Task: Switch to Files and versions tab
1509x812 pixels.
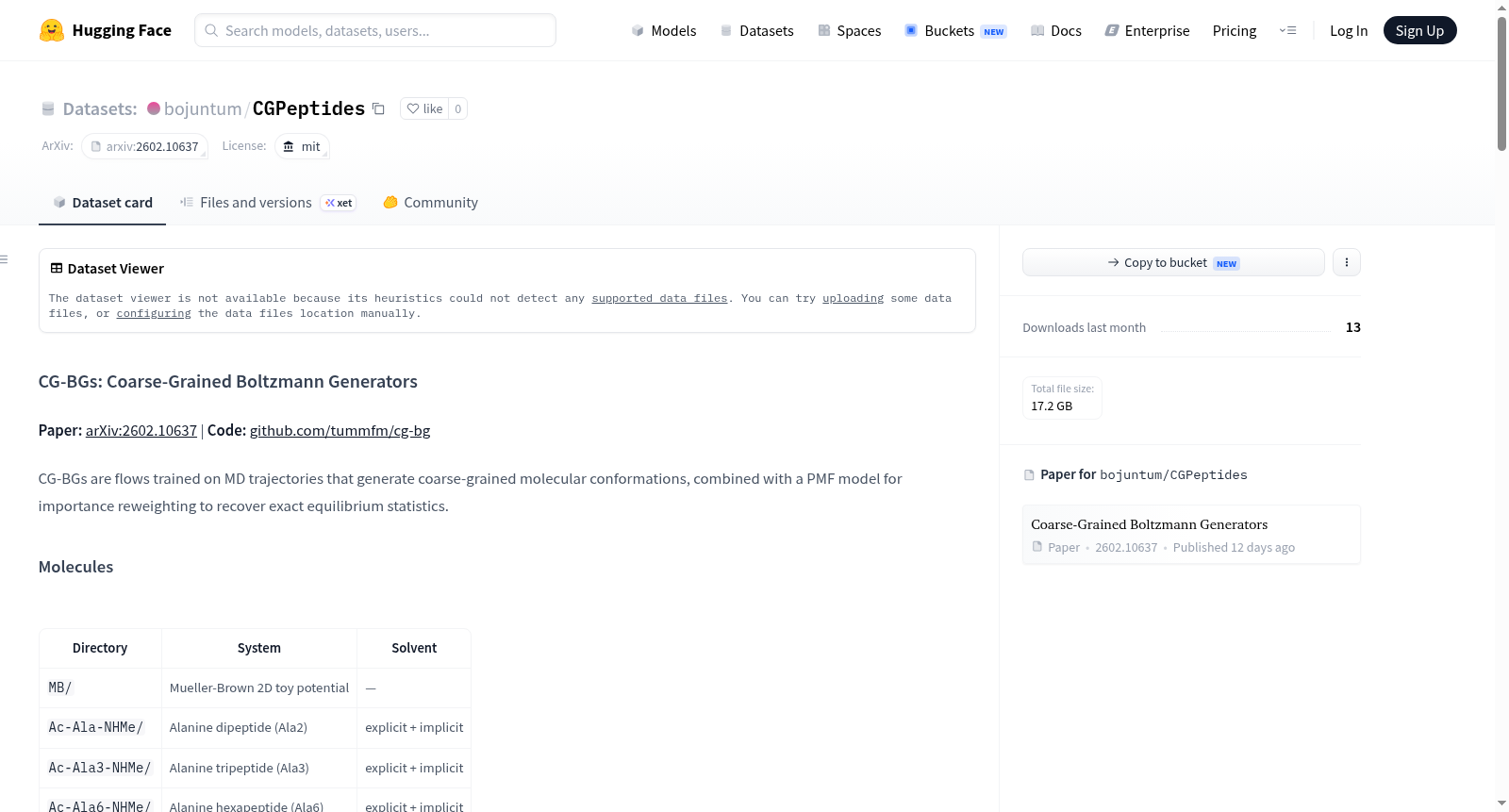Action: click(268, 203)
